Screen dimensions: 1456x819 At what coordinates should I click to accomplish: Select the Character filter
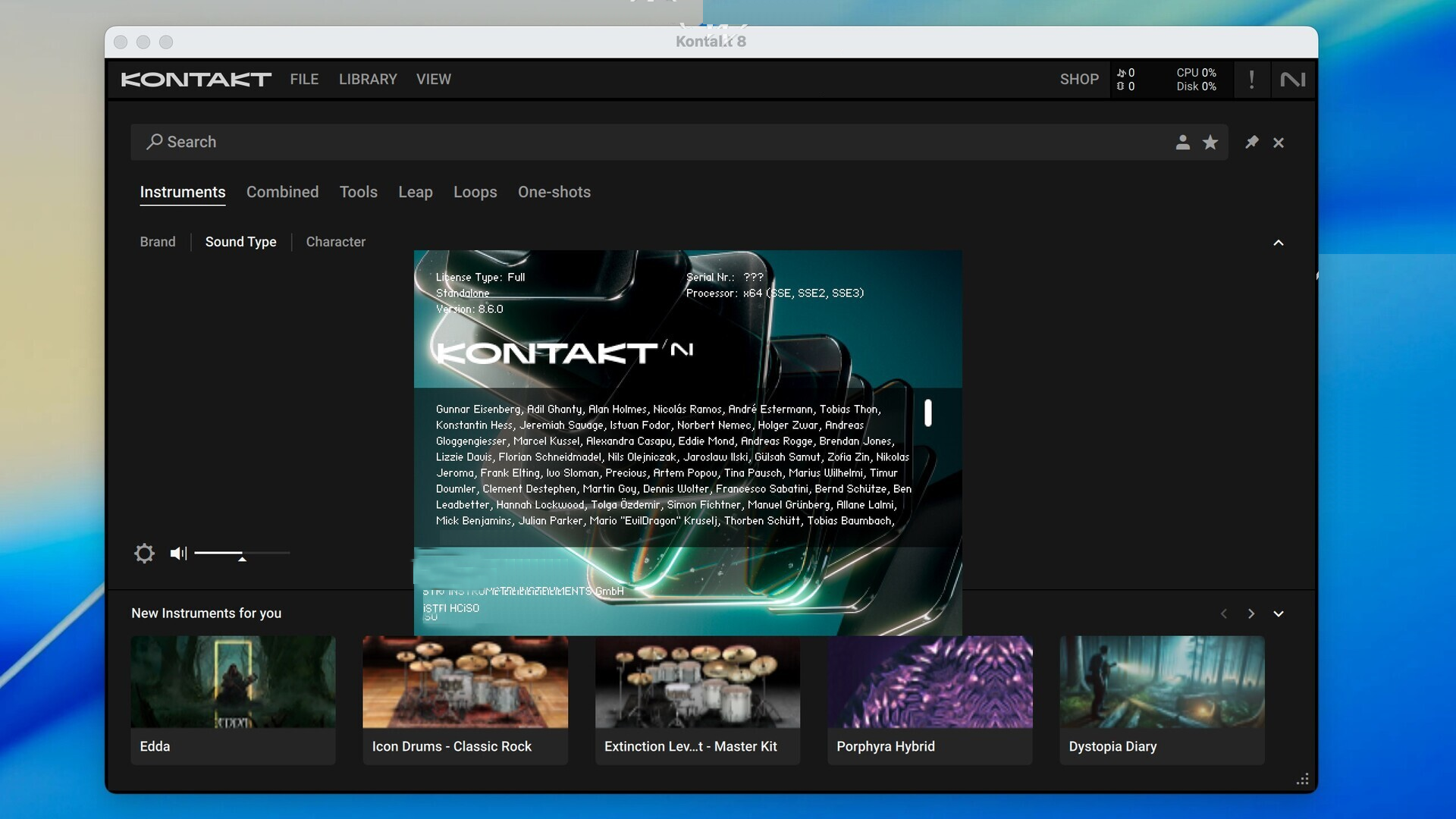pyautogui.click(x=336, y=242)
